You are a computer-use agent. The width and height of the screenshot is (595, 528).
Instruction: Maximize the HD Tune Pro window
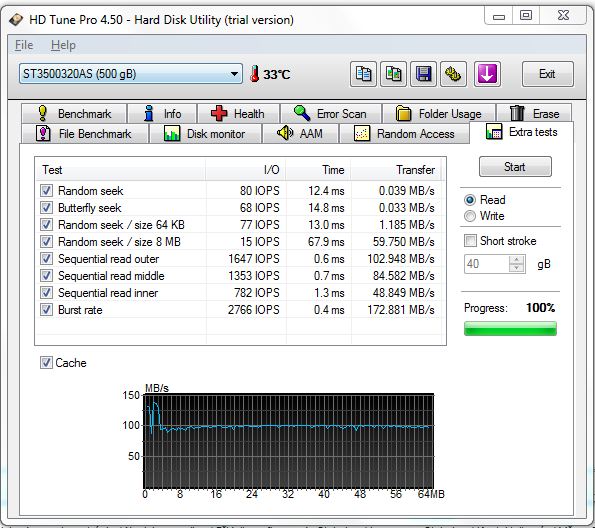[526, 16]
